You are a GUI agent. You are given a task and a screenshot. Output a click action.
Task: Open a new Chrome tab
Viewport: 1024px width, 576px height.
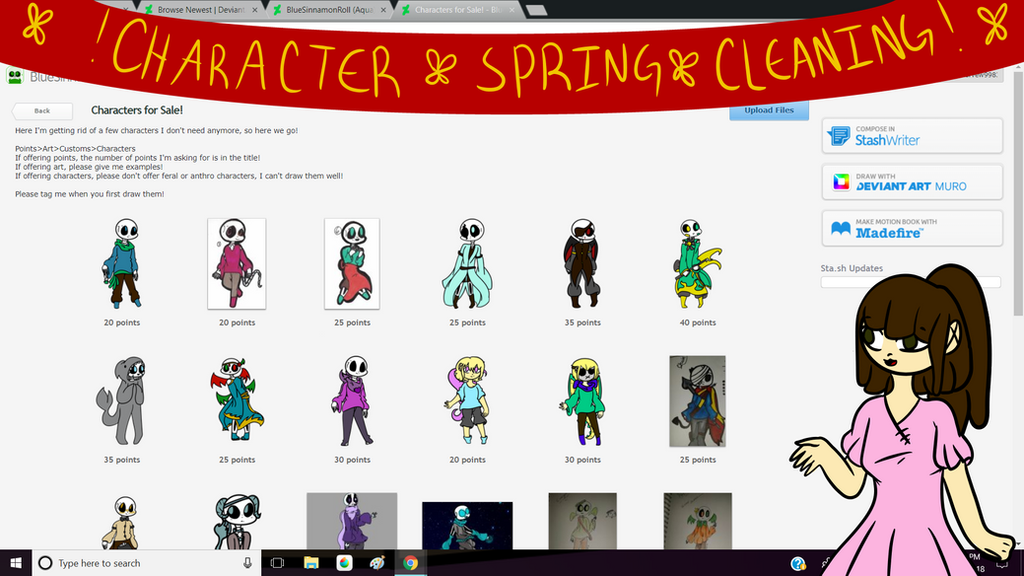pyautogui.click(x=536, y=10)
